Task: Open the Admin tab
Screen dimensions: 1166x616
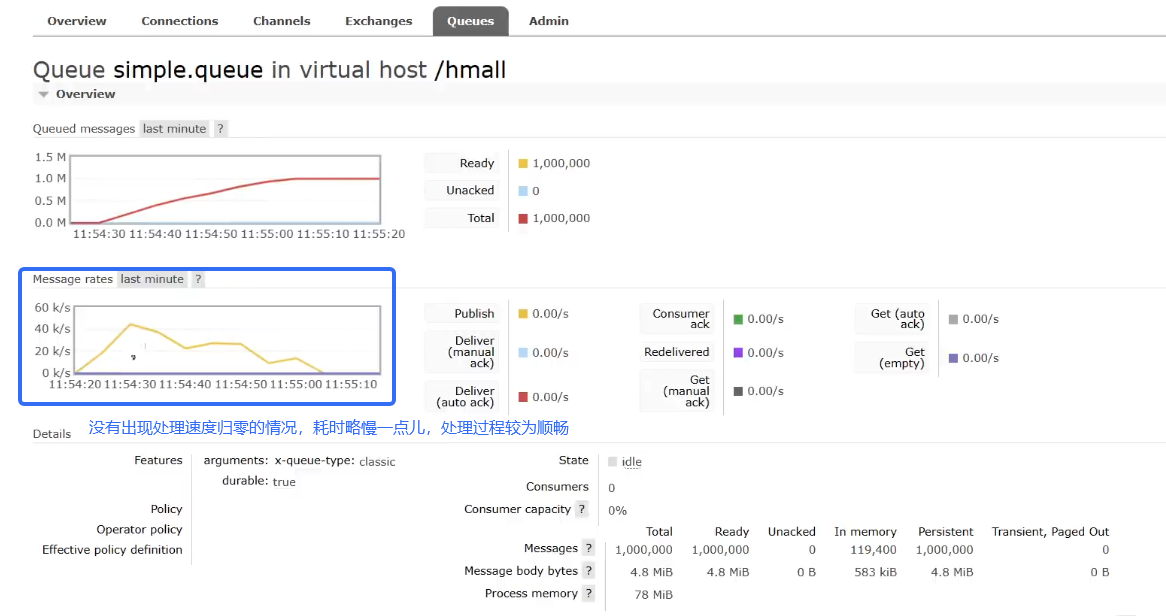Action: pyautogui.click(x=549, y=21)
